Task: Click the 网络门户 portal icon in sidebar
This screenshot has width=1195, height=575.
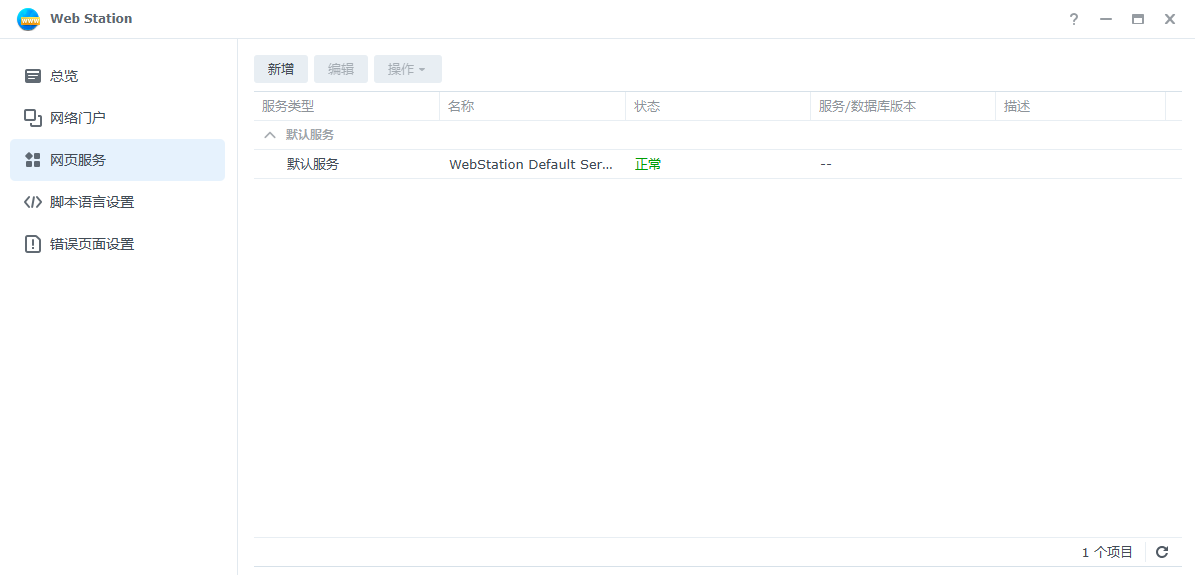Action: coord(33,118)
